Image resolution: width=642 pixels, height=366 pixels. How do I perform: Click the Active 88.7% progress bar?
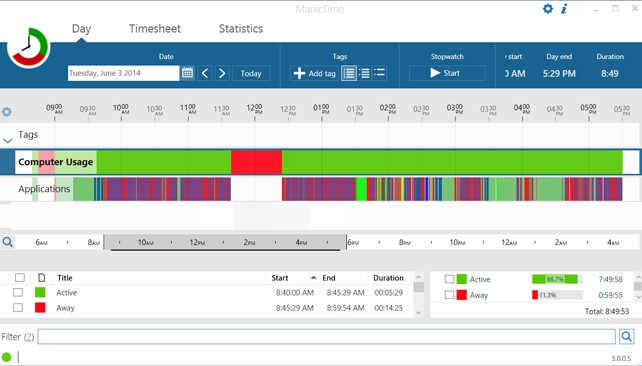(x=557, y=279)
